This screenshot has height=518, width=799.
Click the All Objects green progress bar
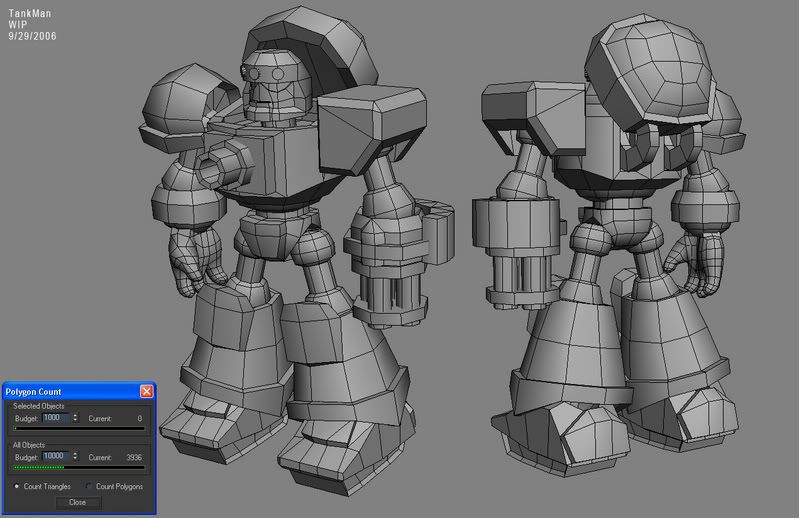pyautogui.click(x=79, y=467)
